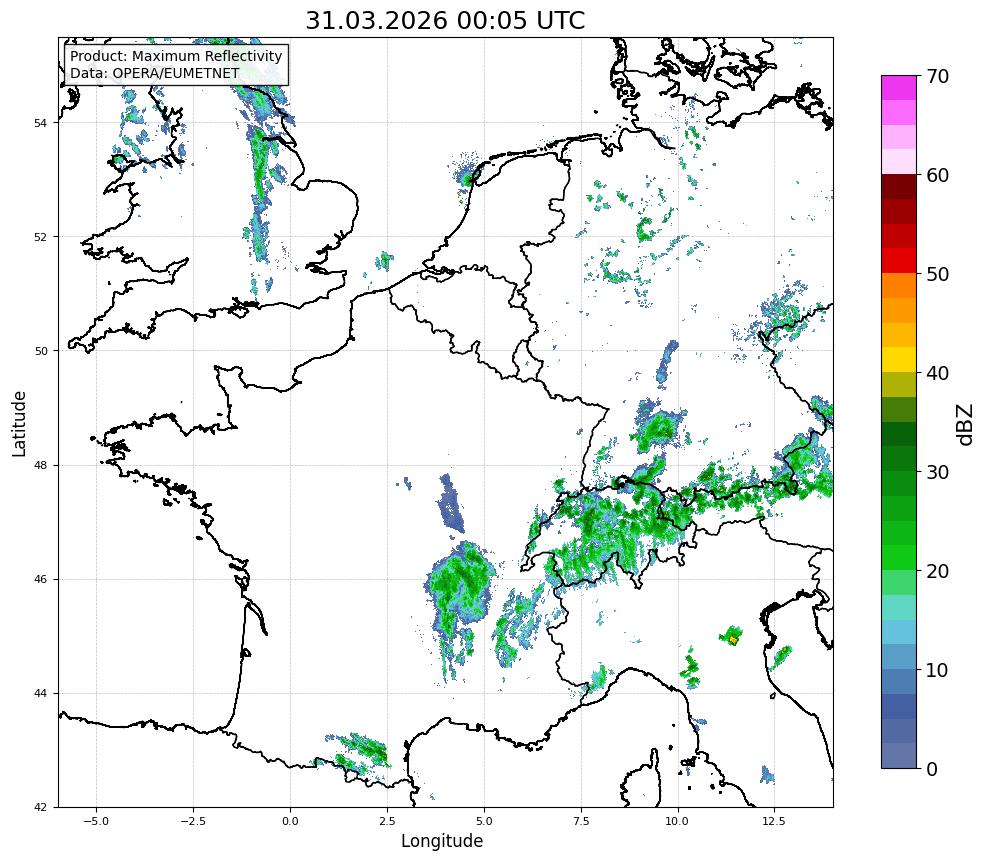Pick the dark maroon swatch just below 60
The image size is (985, 860).
pyautogui.click(x=899, y=187)
